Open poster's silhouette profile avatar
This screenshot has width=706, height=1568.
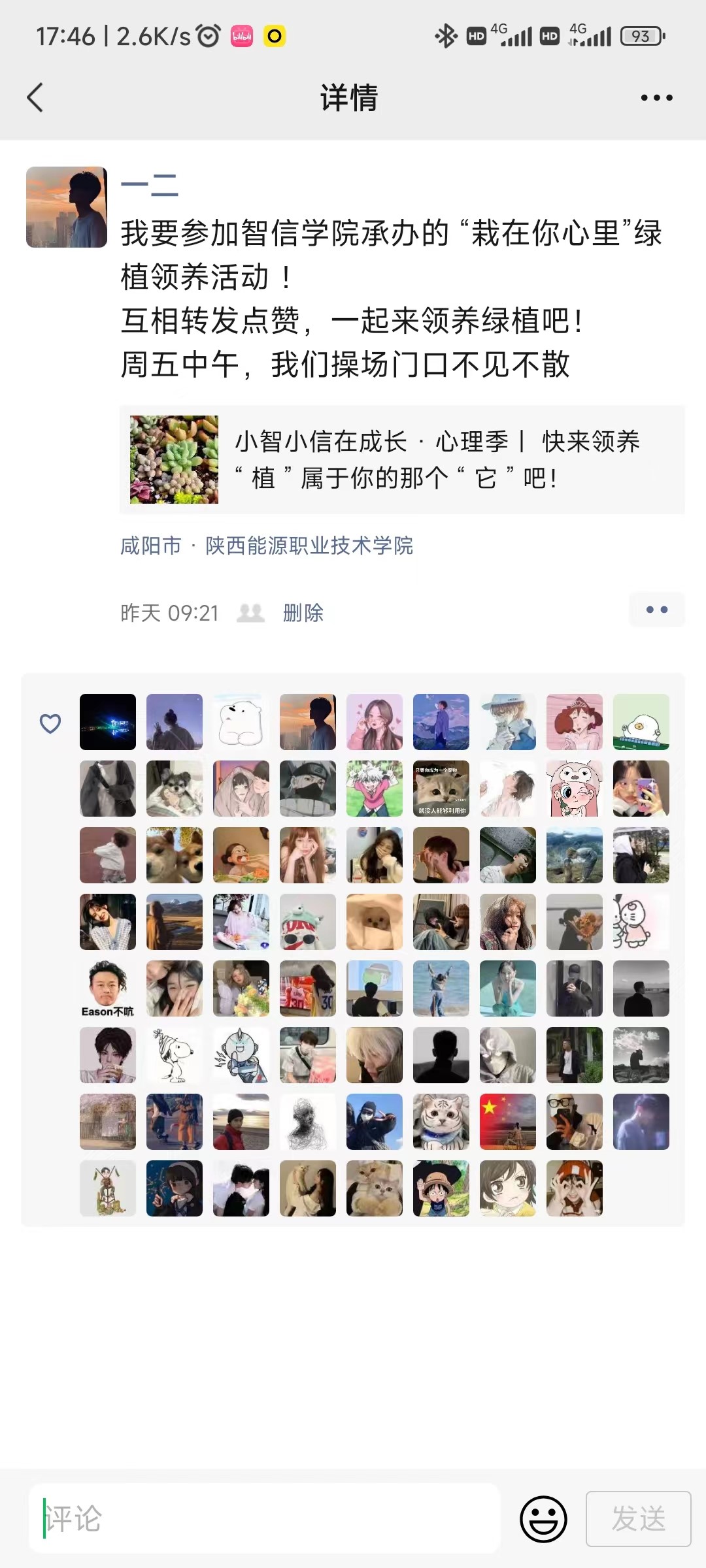(x=67, y=207)
